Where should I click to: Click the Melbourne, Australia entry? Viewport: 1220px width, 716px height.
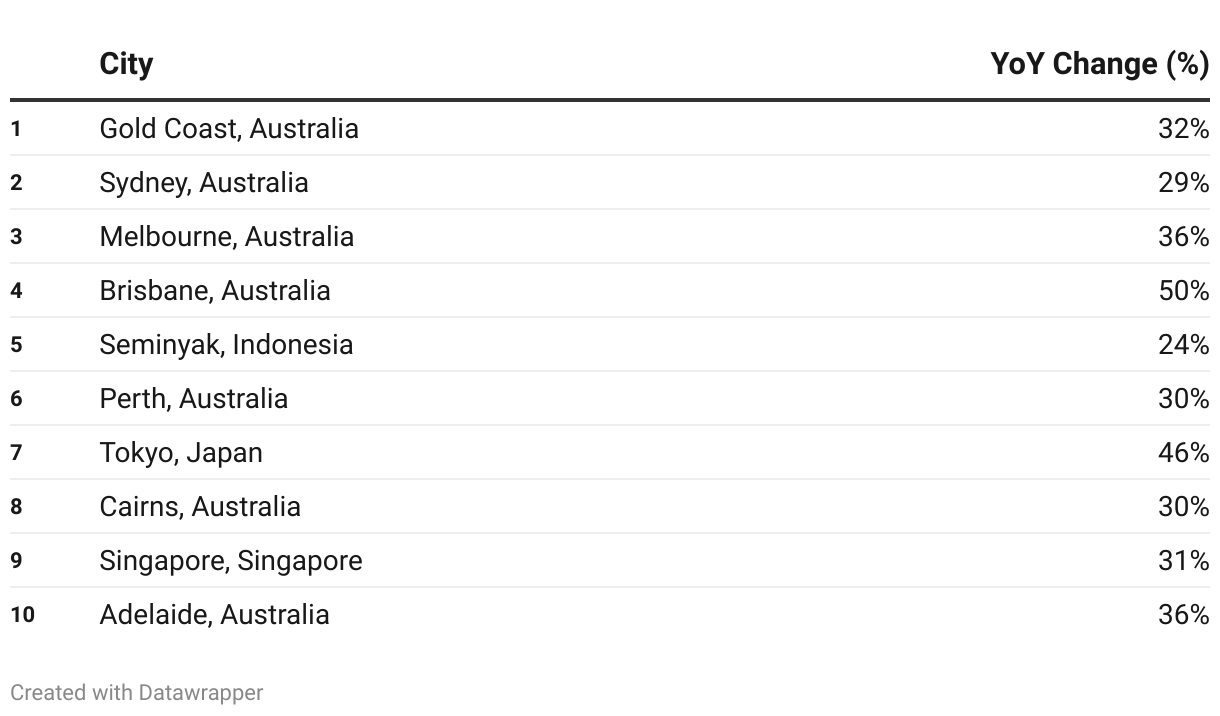tap(227, 236)
